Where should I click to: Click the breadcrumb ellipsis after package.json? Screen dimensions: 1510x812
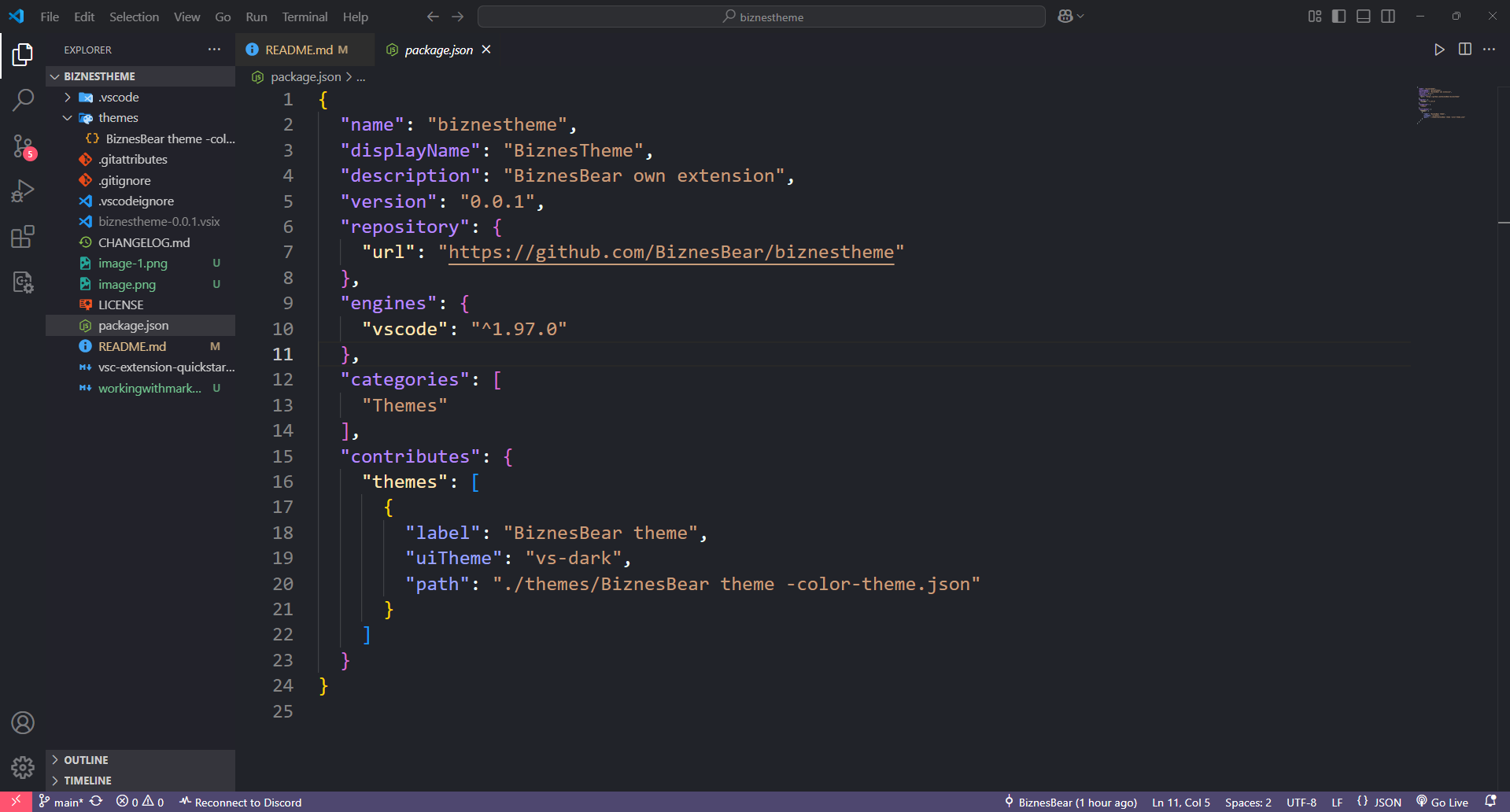coord(360,77)
